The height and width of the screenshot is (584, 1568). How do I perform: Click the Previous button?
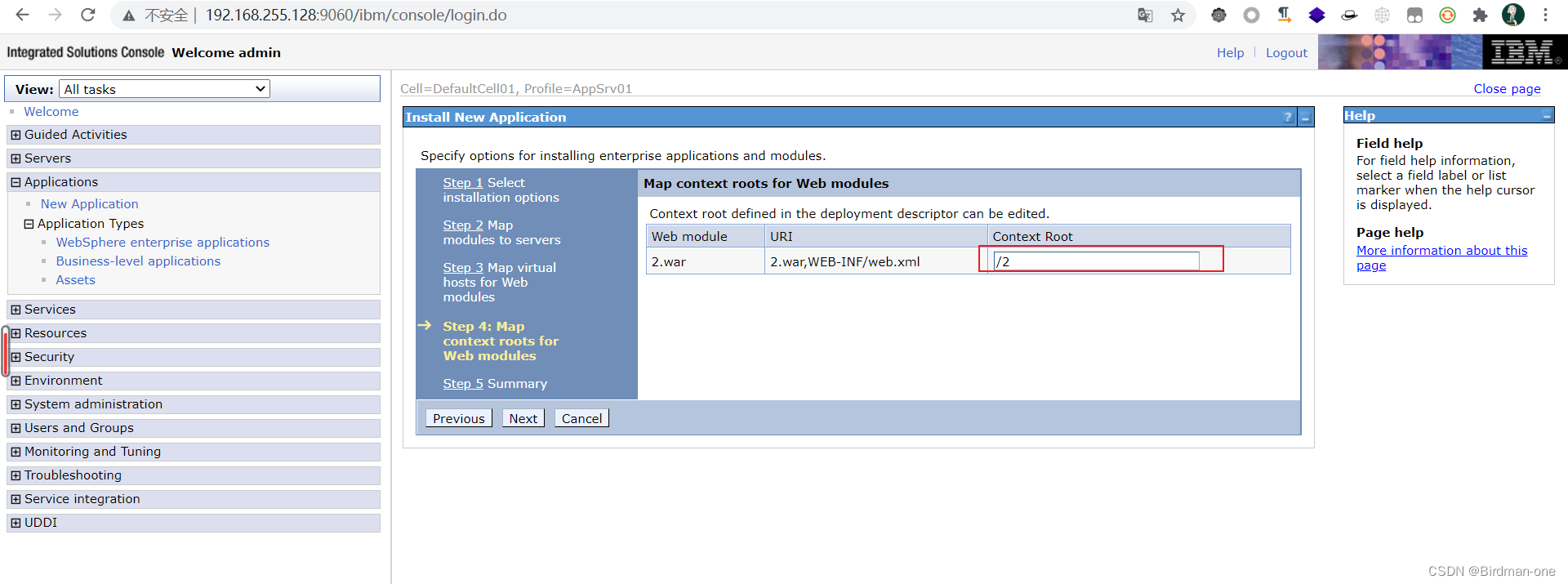click(459, 418)
